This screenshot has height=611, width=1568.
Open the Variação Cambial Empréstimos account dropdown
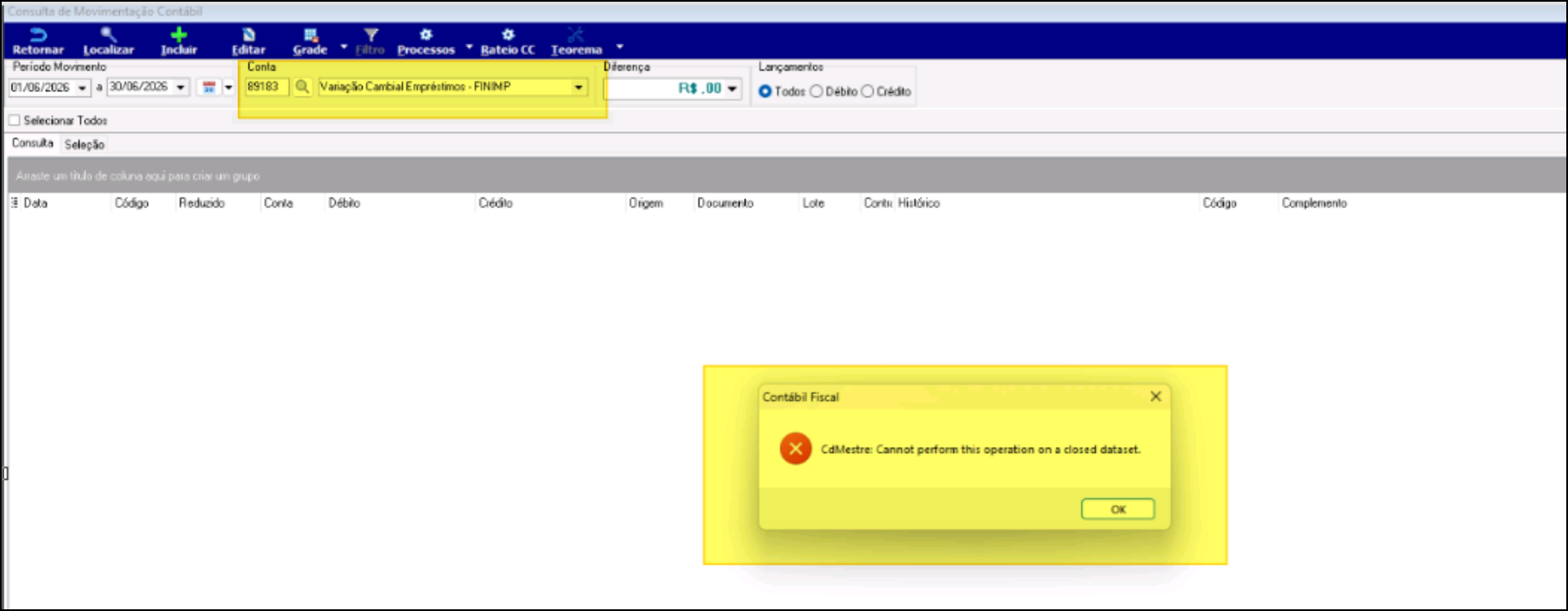click(578, 87)
